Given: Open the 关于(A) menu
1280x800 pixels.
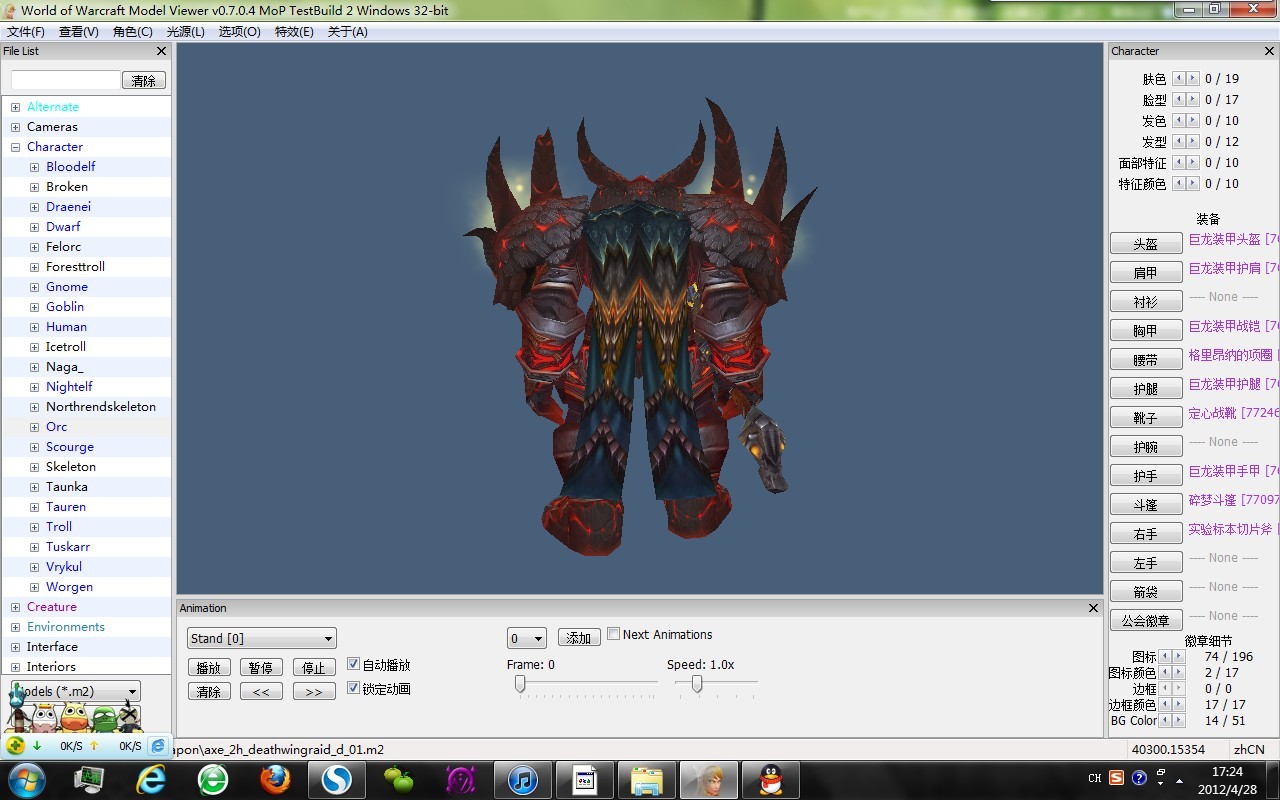Looking at the screenshot, I should click(x=348, y=31).
